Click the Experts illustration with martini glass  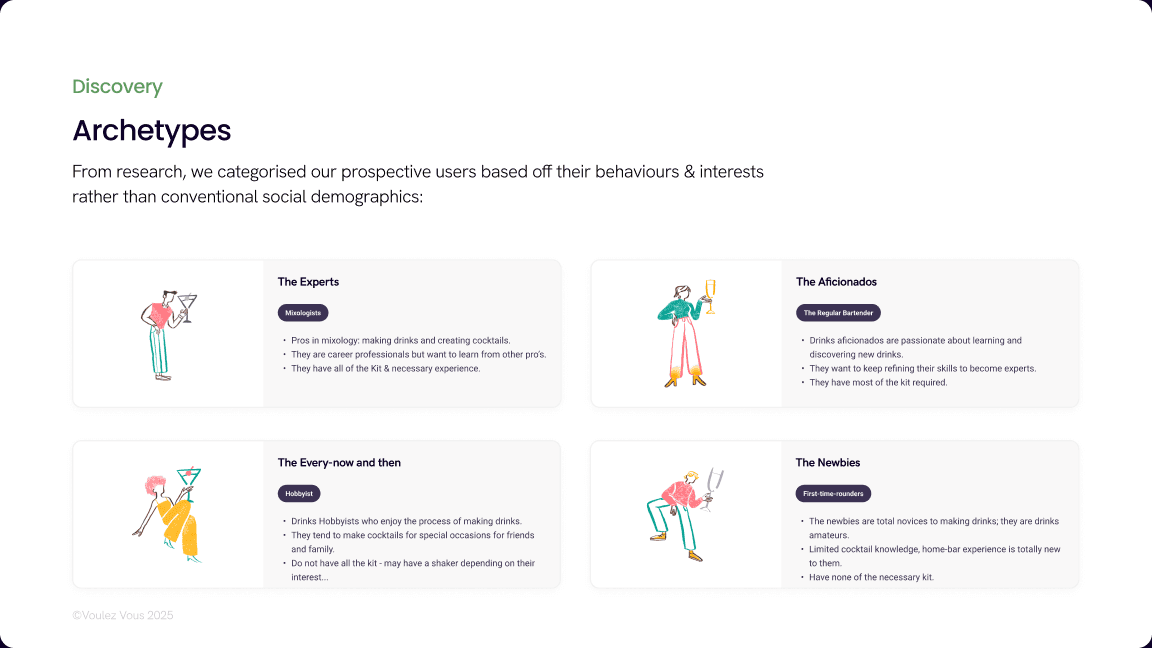tap(169, 335)
